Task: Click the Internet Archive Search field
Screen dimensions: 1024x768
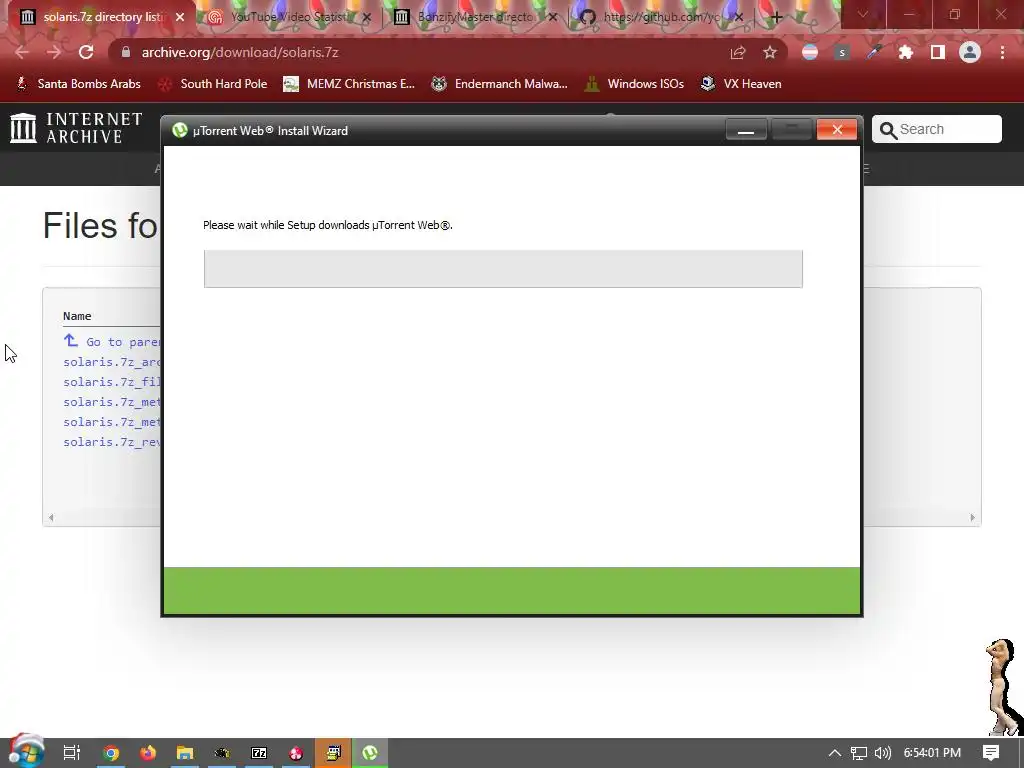Action: pos(936,129)
